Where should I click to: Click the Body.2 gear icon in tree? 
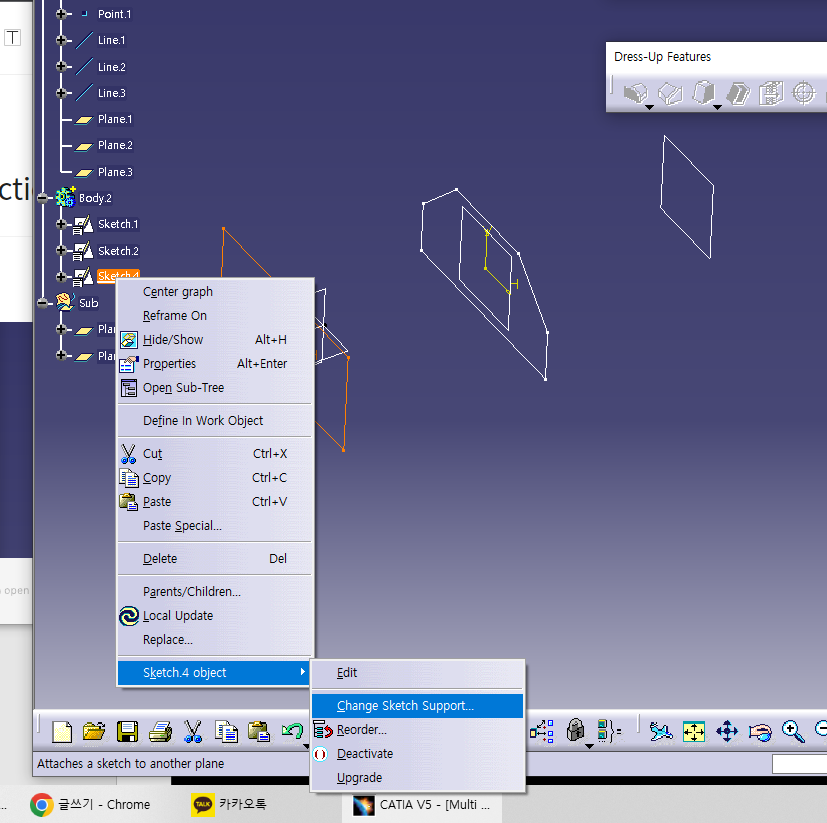(x=65, y=197)
